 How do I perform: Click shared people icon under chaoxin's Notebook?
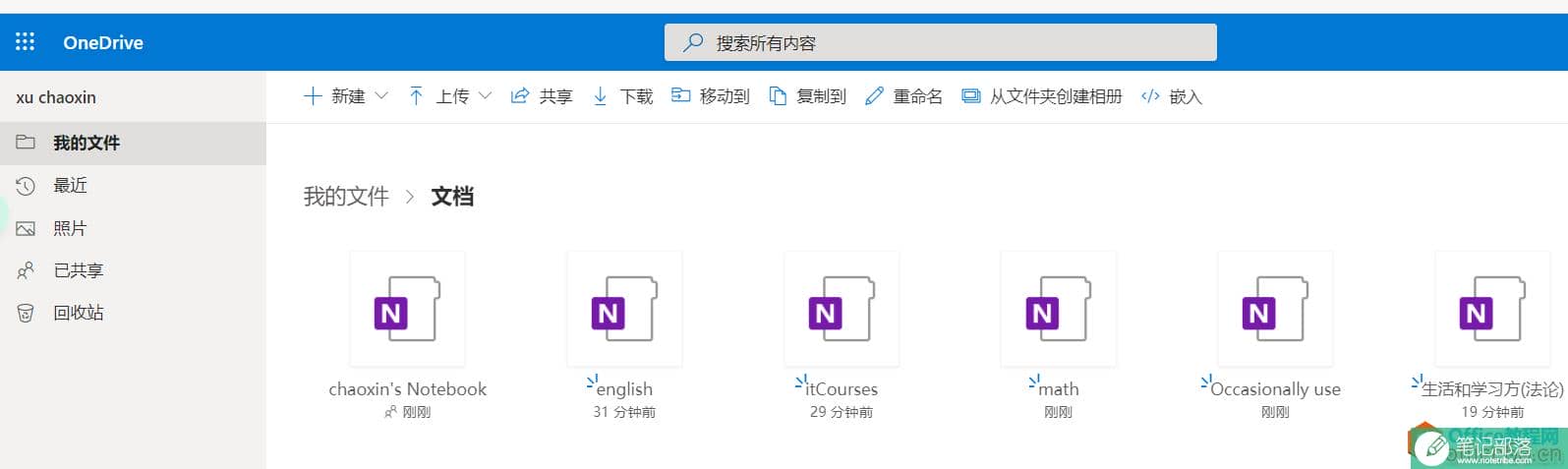click(x=390, y=412)
